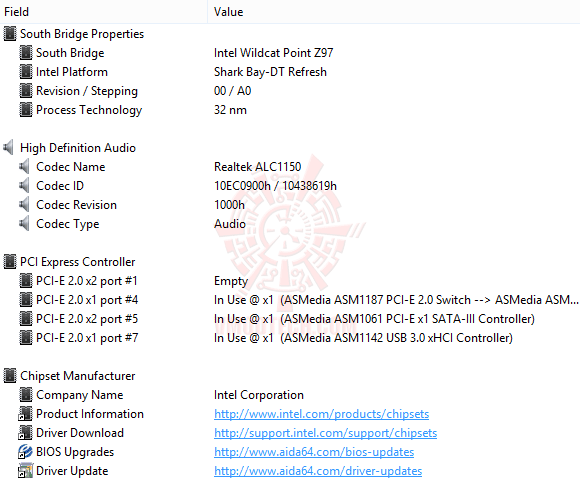This screenshot has height=488, width=580.
Task: Click the Realtek ALC1150 value
Action: (257, 167)
